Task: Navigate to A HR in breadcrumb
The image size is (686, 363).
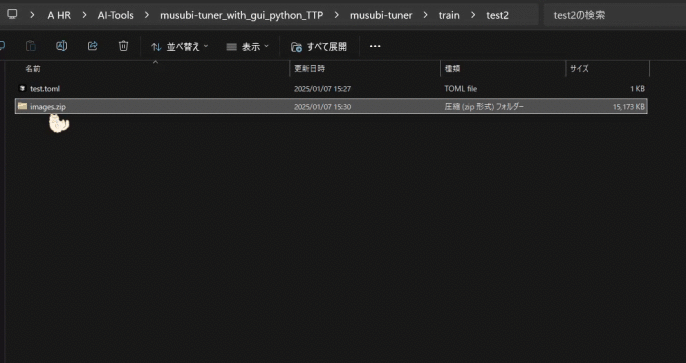Action: tap(59, 15)
